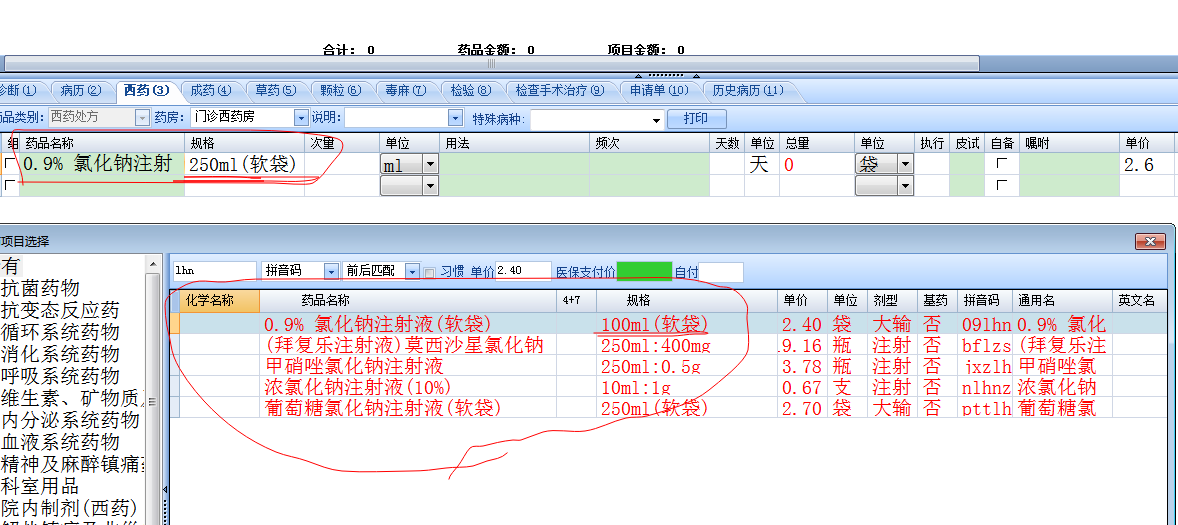Click the 250ml(软袋) 规格 cell in prescription
Viewport: 1178px width, 525px height.
click(244, 164)
